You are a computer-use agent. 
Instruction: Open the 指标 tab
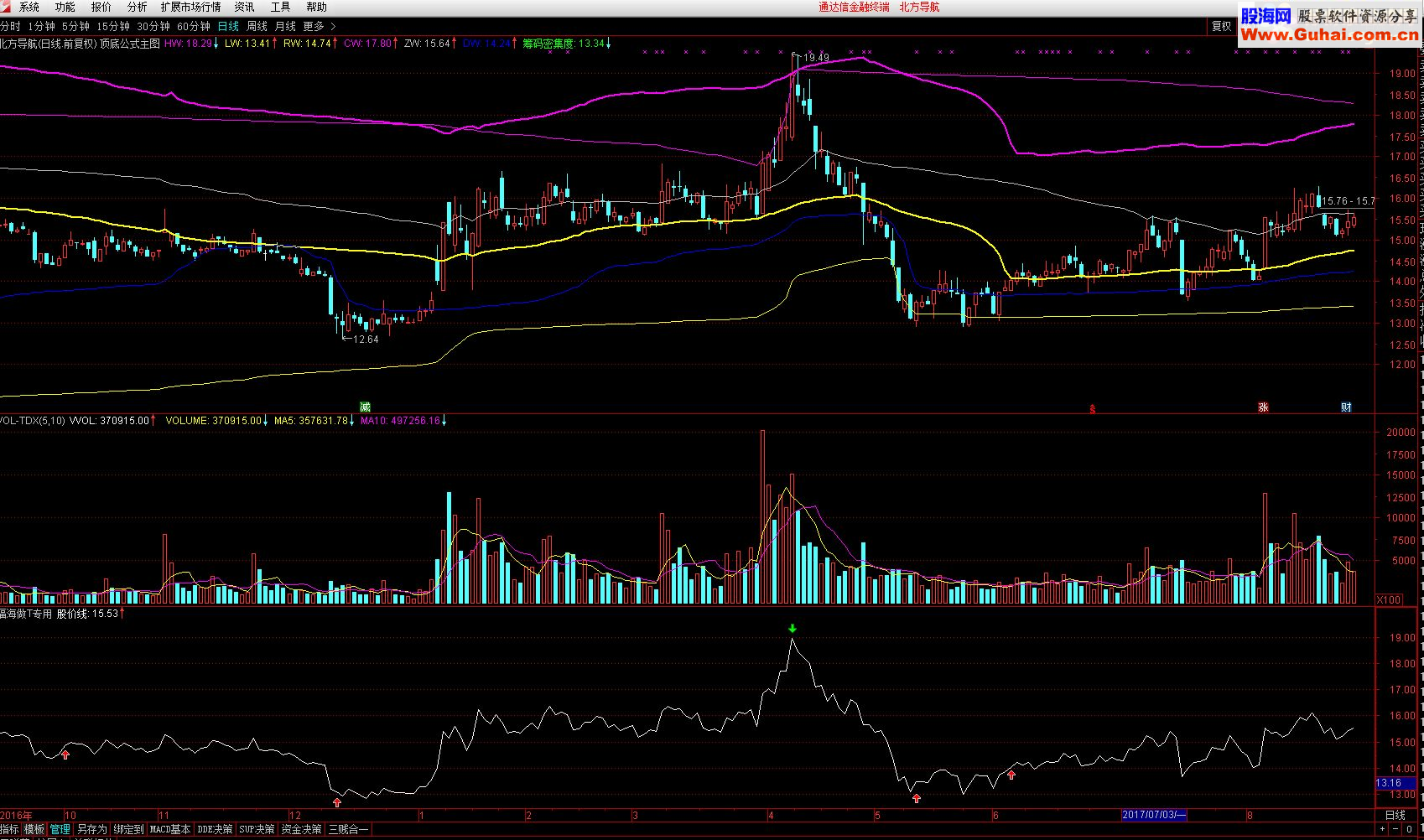coord(10,829)
